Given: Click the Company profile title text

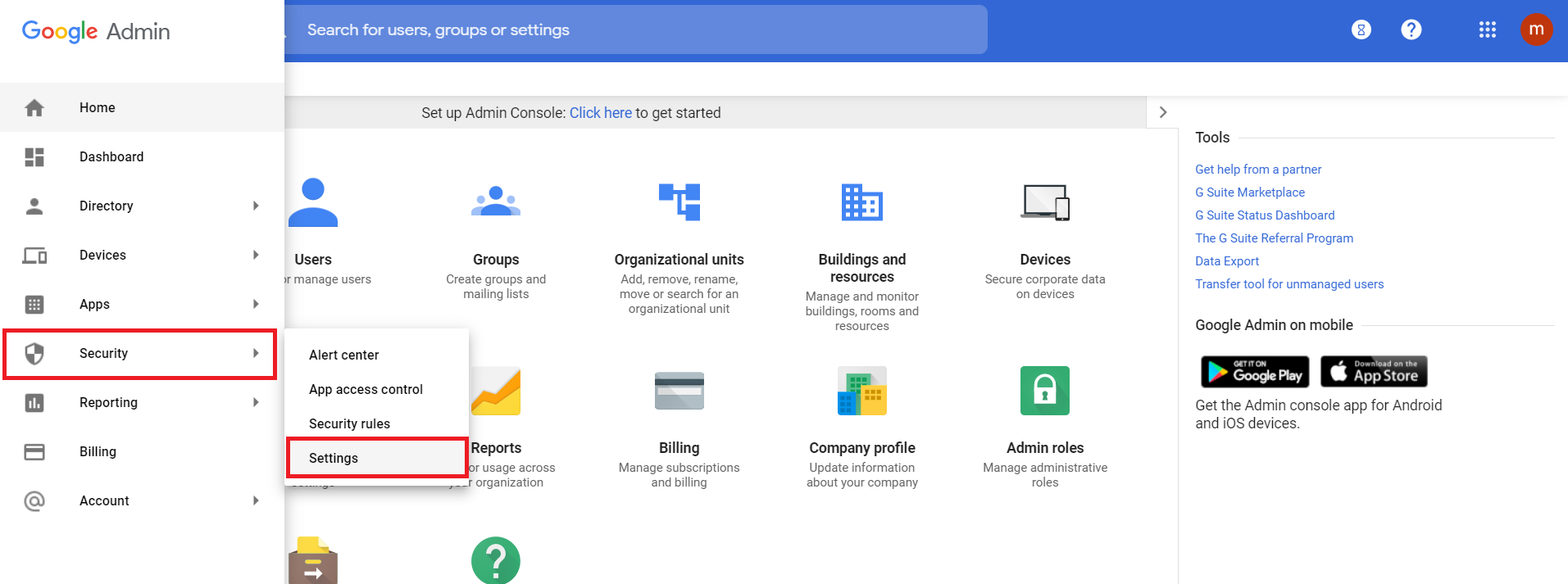Looking at the screenshot, I should pyautogui.click(x=862, y=448).
